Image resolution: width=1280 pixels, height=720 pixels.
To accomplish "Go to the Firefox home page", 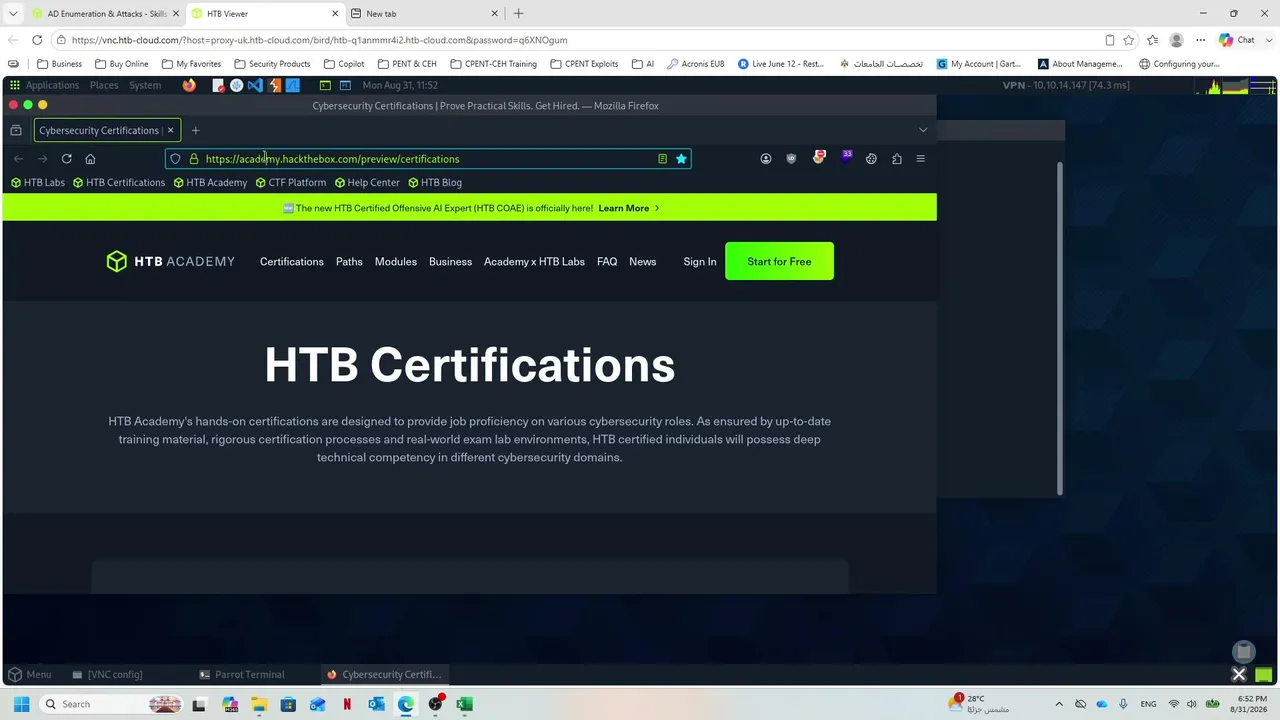I will [x=90, y=159].
